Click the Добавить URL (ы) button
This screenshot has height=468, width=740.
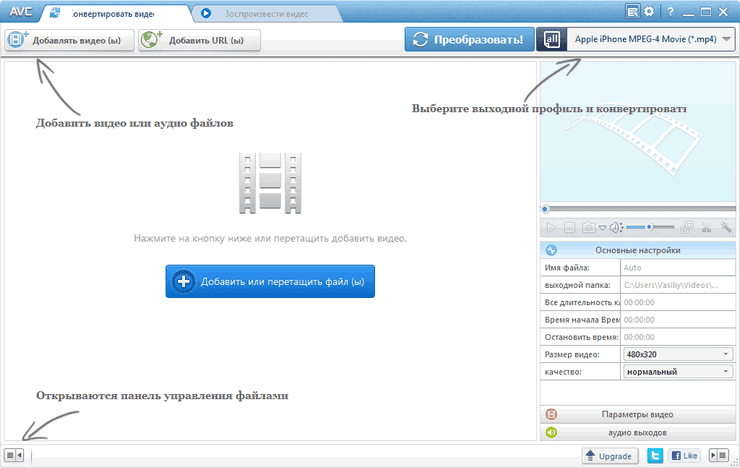tap(199, 40)
